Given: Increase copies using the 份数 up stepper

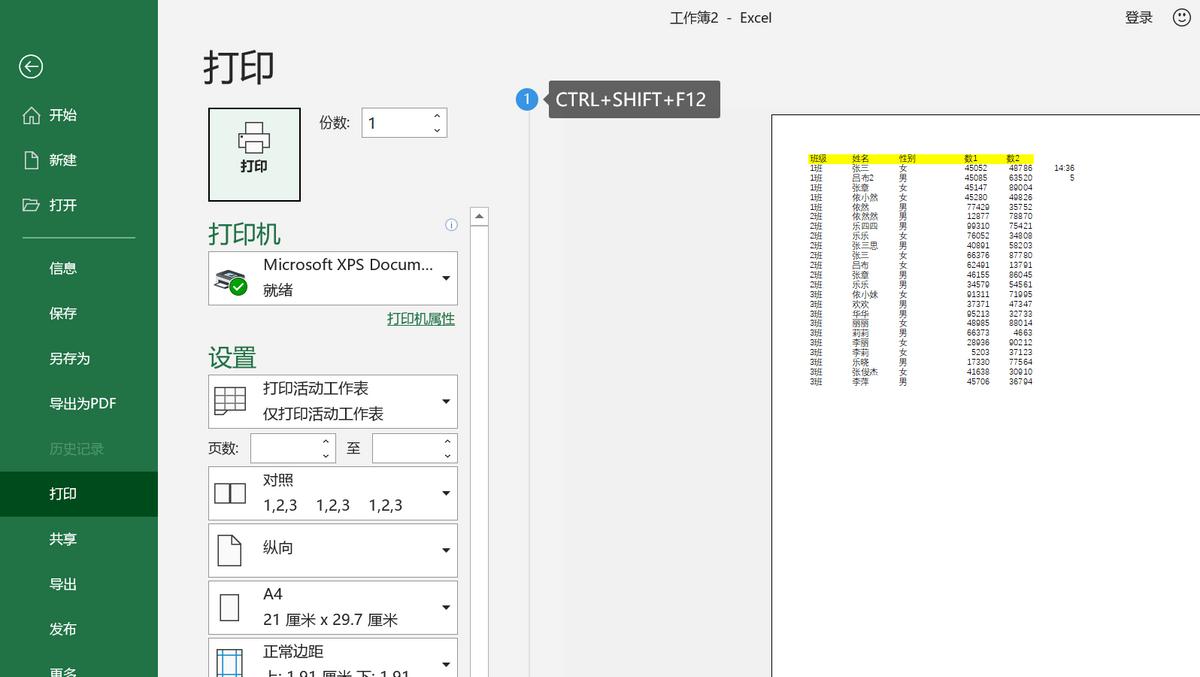Looking at the screenshot, I should point(436,116).
